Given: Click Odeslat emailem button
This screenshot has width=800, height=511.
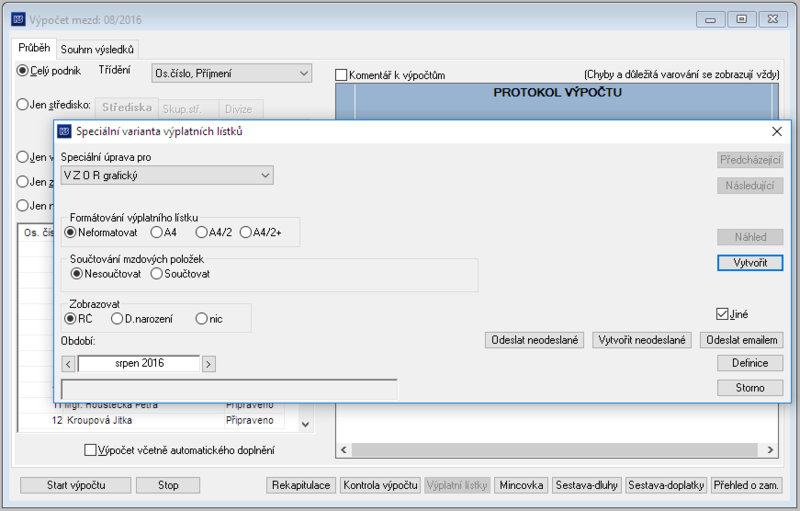Looking at the screenshot, I should click(742, 340).
